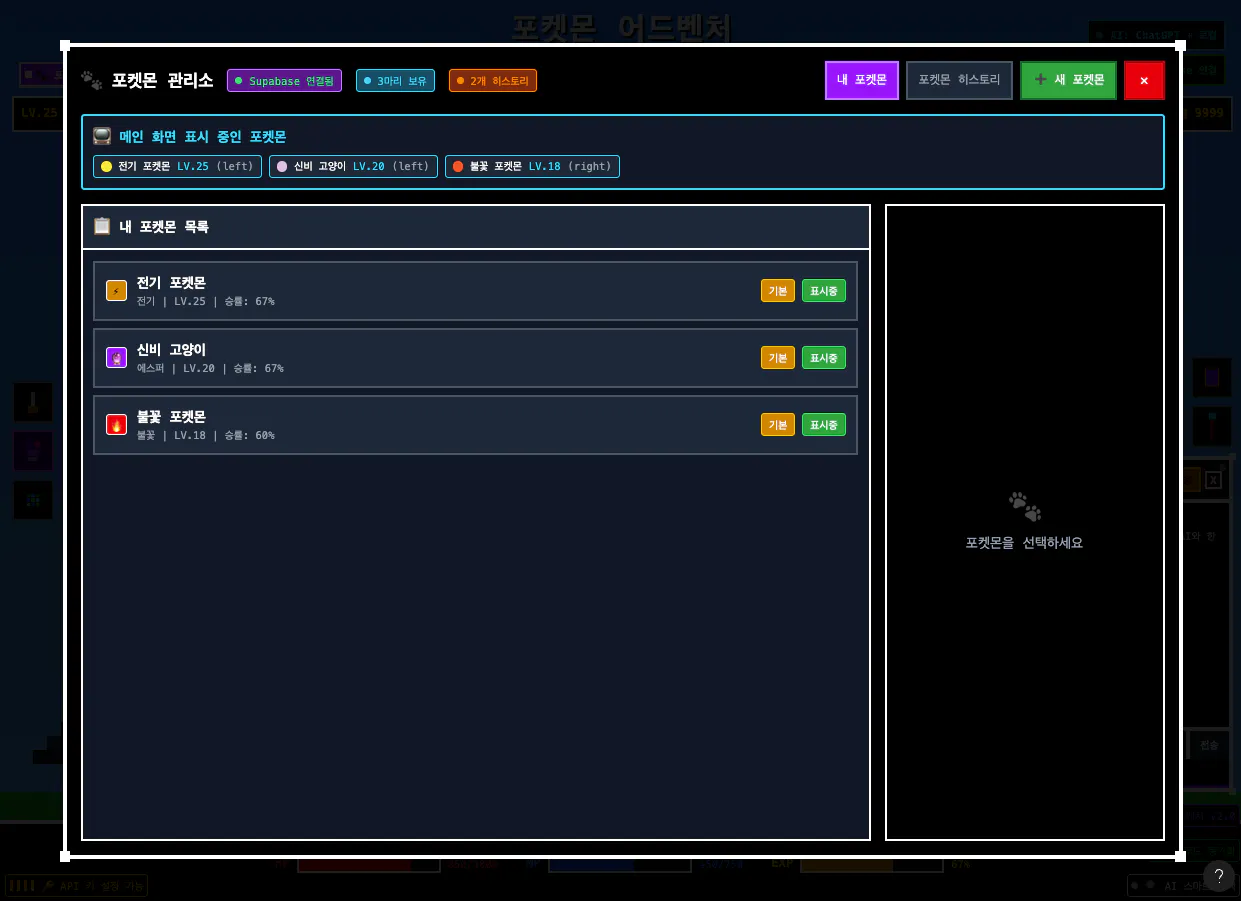This screenshot has height=901, width=1241.
Task: Click the clipboard icon next to 내 포켓몬 목록
Action: pos(102,226)
